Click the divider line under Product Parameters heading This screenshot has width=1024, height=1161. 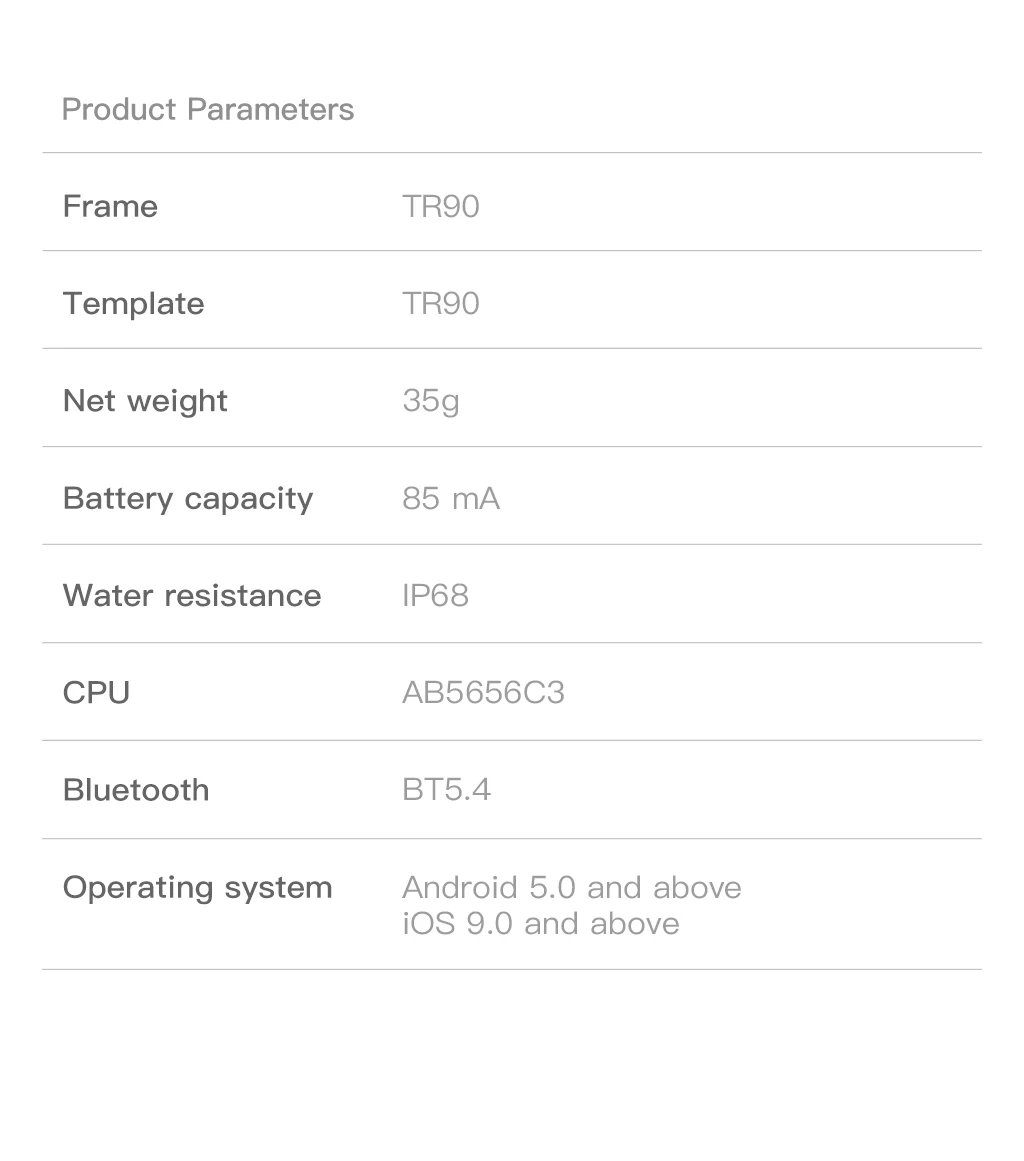(x=512, y=153)
